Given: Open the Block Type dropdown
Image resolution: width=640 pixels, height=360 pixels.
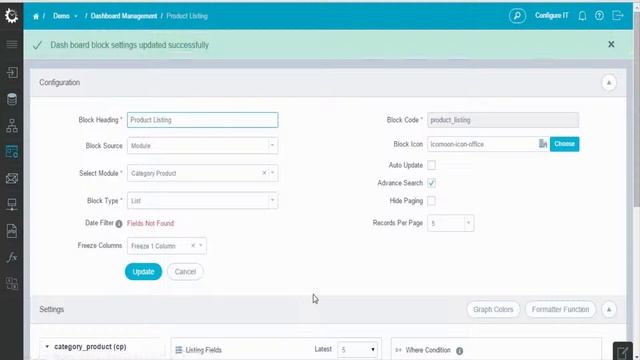Looking at the screenshot, I should pyautogui.click(x=202, y=200).
